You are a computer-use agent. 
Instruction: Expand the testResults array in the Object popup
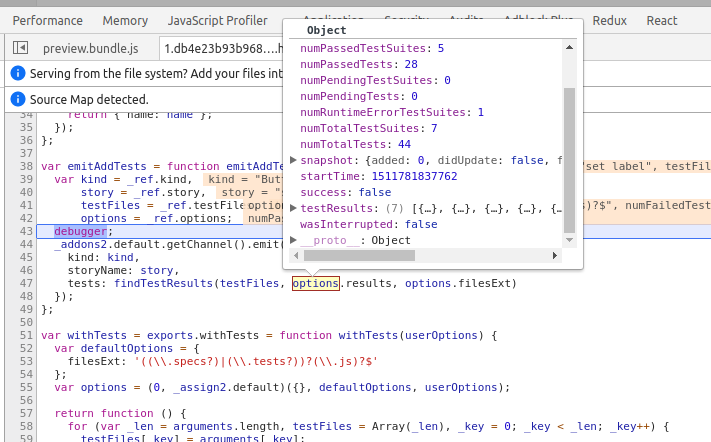(x=293, y=208)
